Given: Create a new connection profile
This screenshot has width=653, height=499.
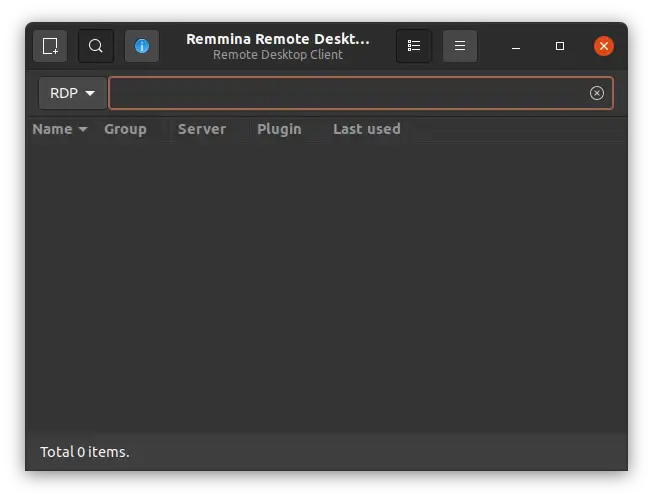Looking at the screenshot, I should (x=50, y=46).
